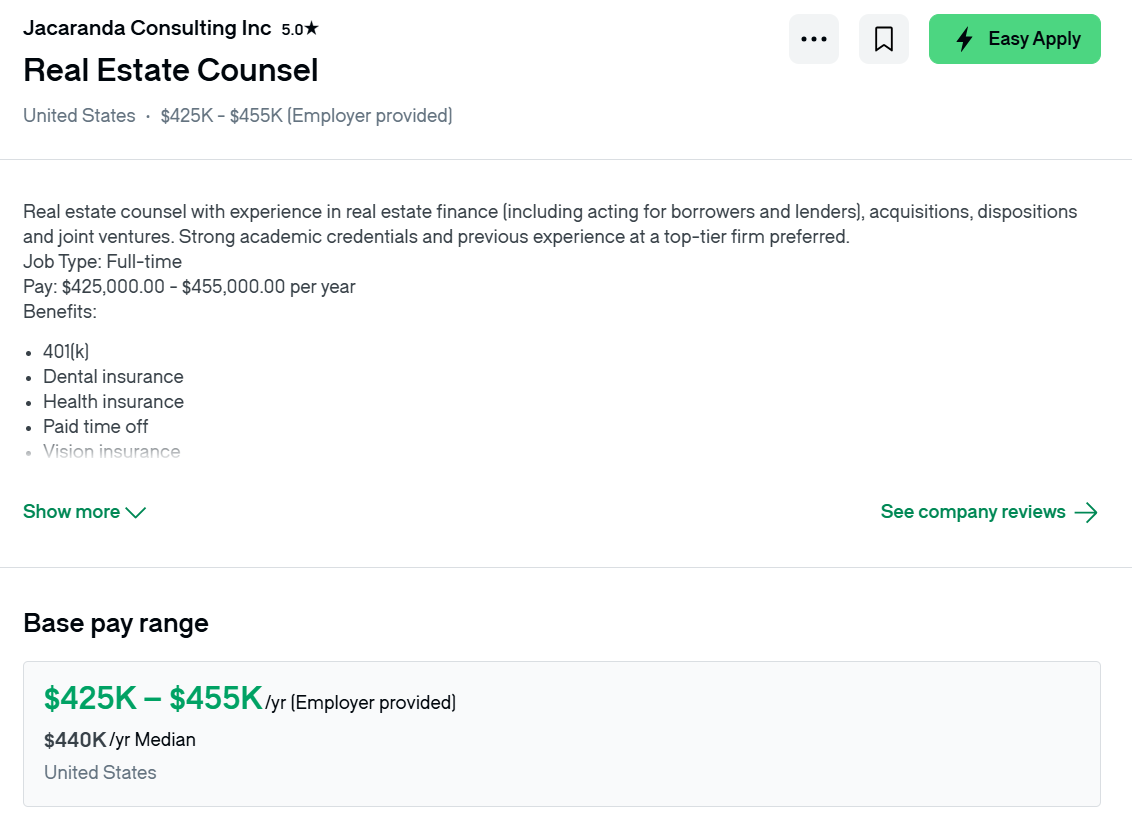Open Jacaranda Consulting Inc company name
The height and width of the screenshot is (822, 1132).
coord(147,28)
